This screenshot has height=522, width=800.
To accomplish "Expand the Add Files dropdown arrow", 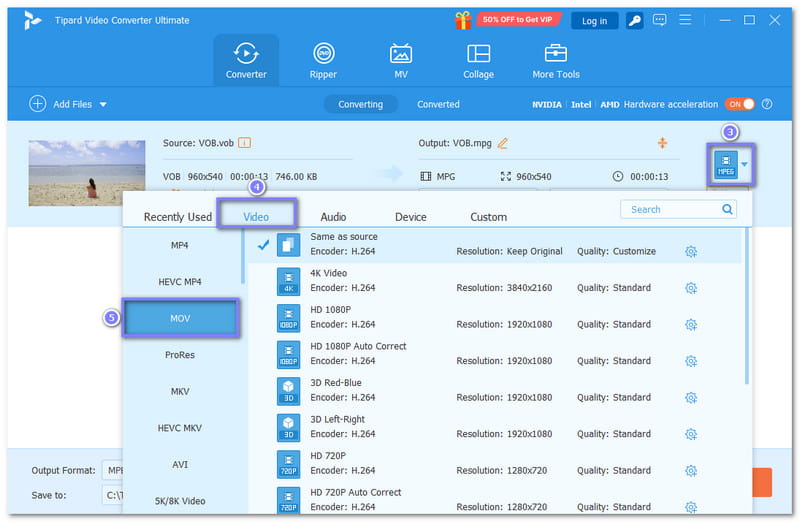I will coord(103,104).
